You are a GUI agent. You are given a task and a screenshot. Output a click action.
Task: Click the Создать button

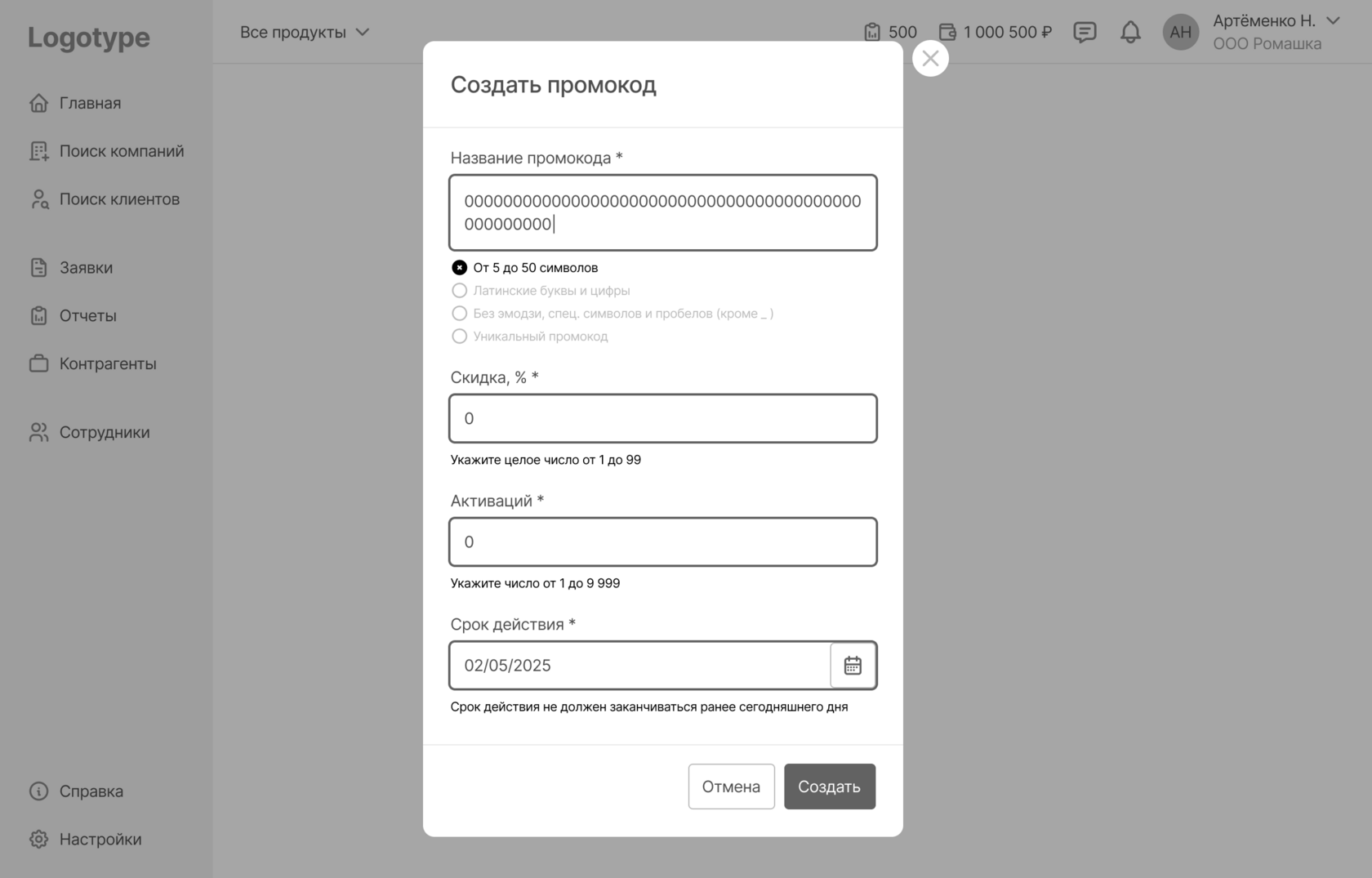point(830,787)
